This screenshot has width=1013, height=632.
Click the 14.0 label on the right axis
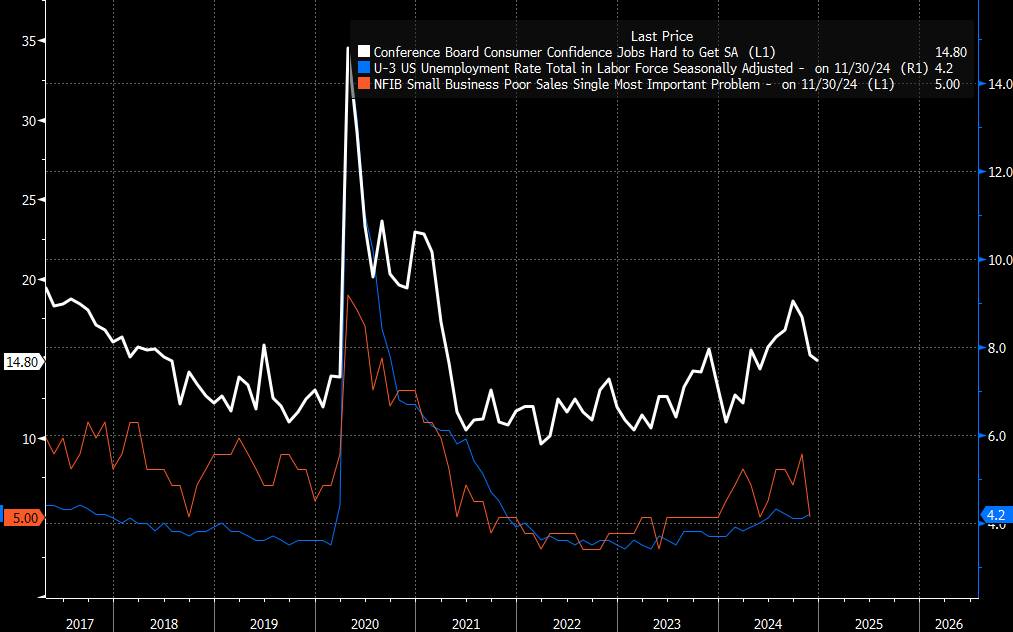click(x=1000, y=84)
